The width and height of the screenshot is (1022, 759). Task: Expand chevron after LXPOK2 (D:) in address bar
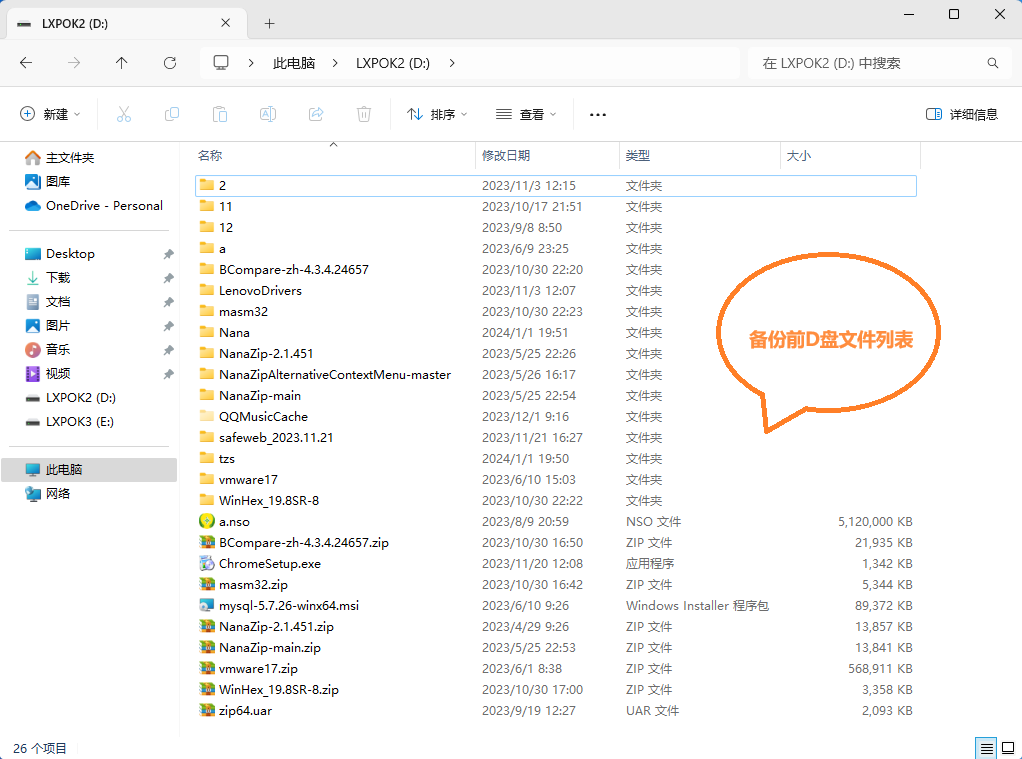452,63
